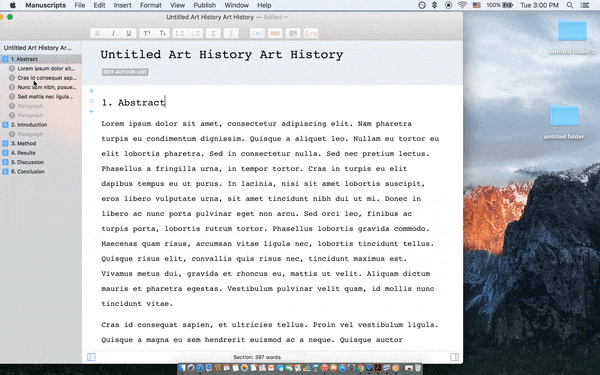Image resolution: width=600 pixels, height=375 pixels.
Task: Apply subscript with the T₁ button
Action: coord(163,33)
